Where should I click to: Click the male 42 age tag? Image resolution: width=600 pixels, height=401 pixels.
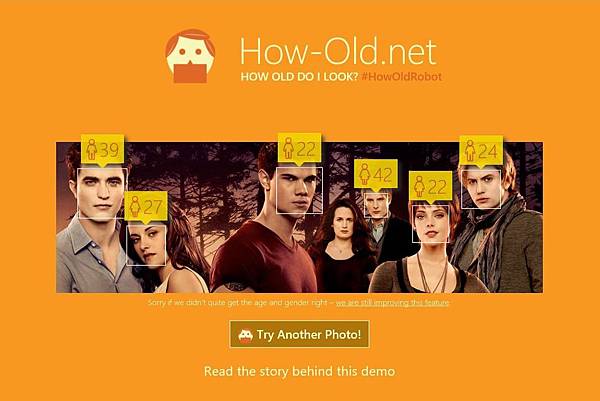pos(376,176)
